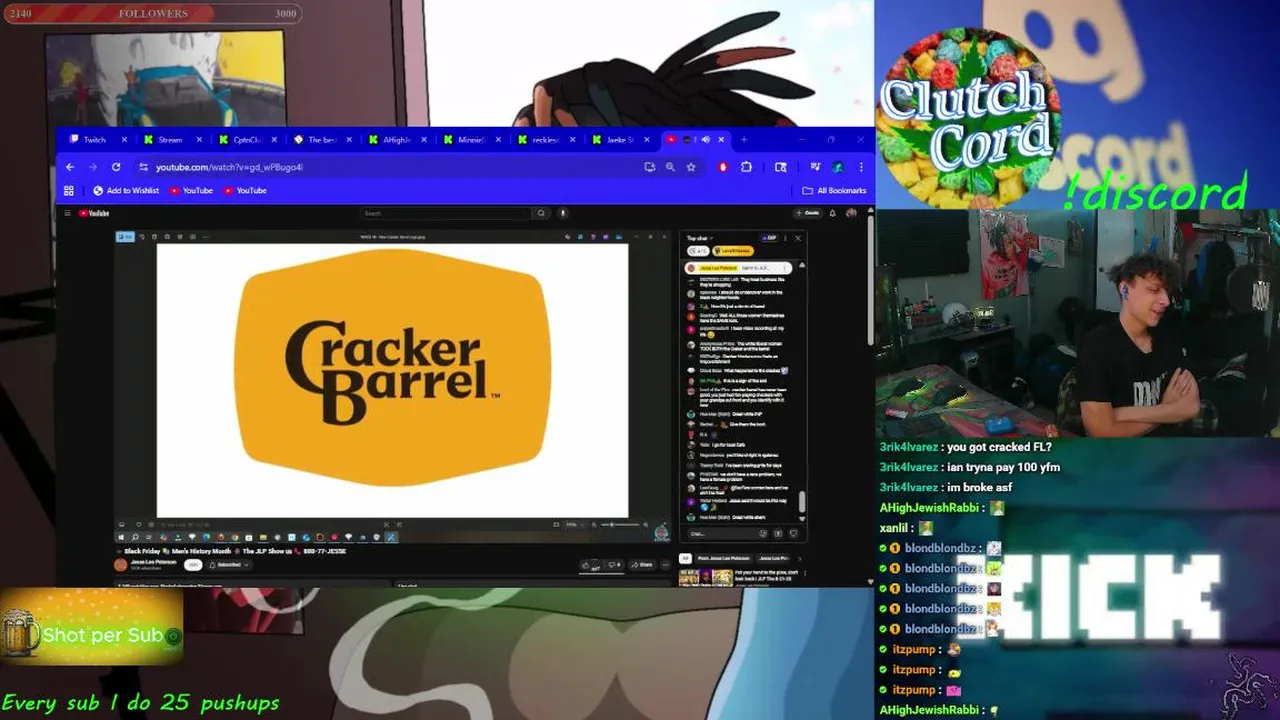Click the live chat scrollbar
The width and height of the screenshot is (1280, 720).
click(801, 500)
